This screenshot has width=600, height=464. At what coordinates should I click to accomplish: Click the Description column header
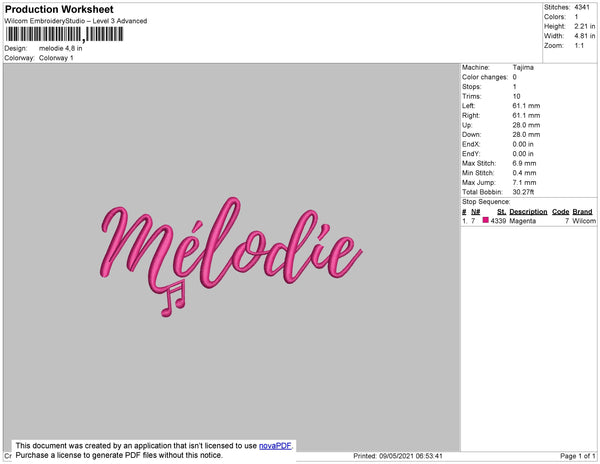[x=528, y=212]
